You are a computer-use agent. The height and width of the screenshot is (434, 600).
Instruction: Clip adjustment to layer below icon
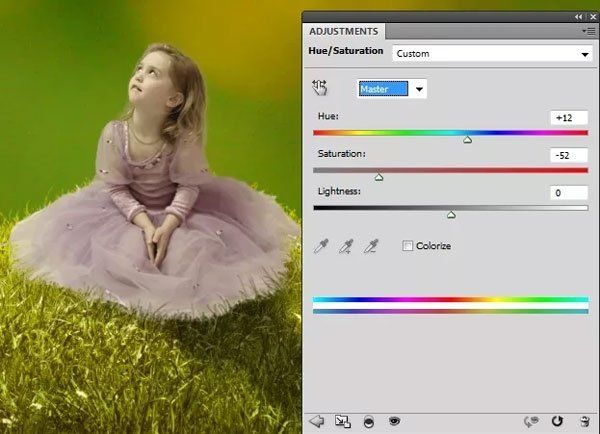tap(368, 422)
